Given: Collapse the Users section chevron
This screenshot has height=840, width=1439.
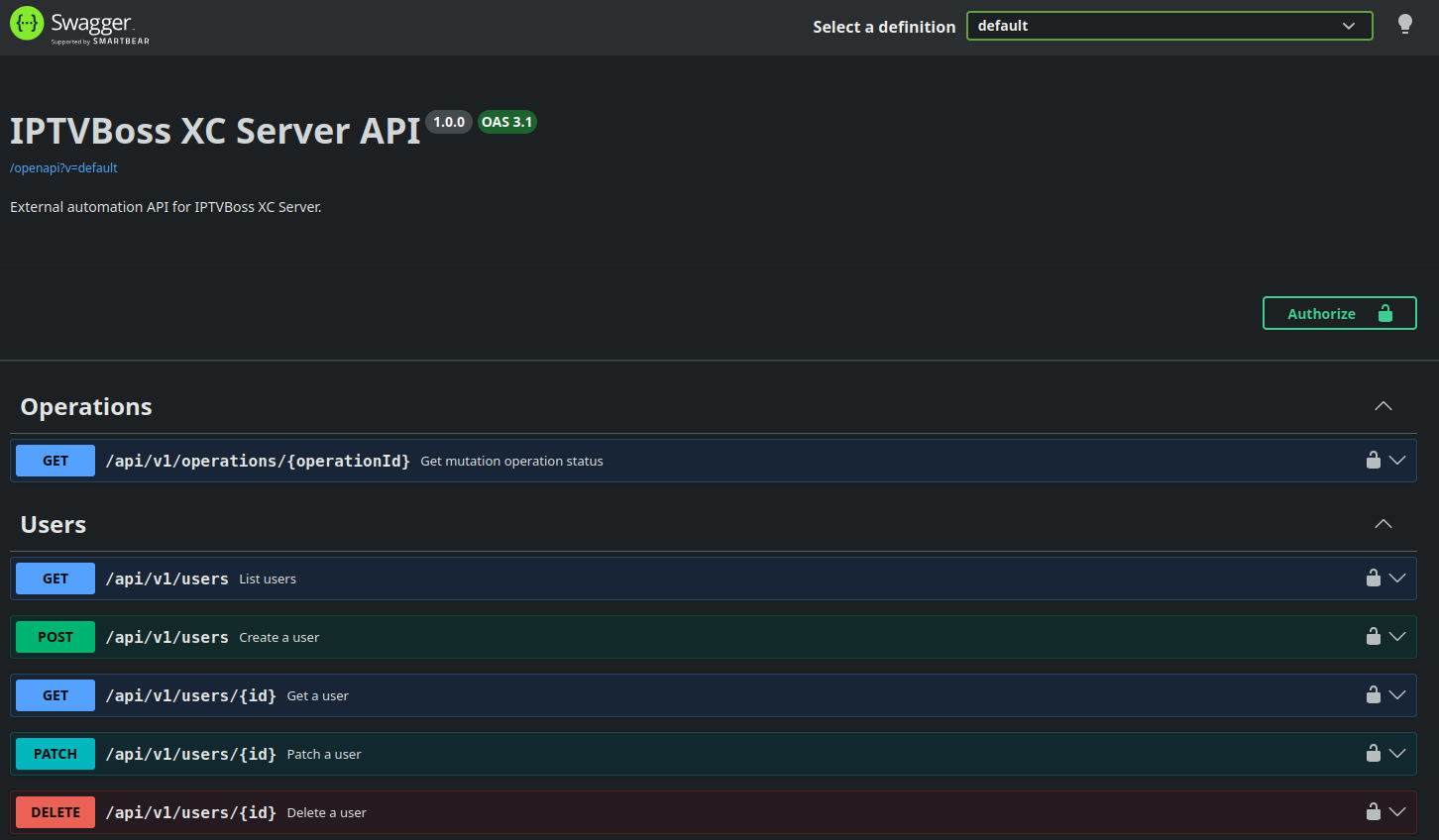Looking at the screenshot, I should click(1384, 524).
